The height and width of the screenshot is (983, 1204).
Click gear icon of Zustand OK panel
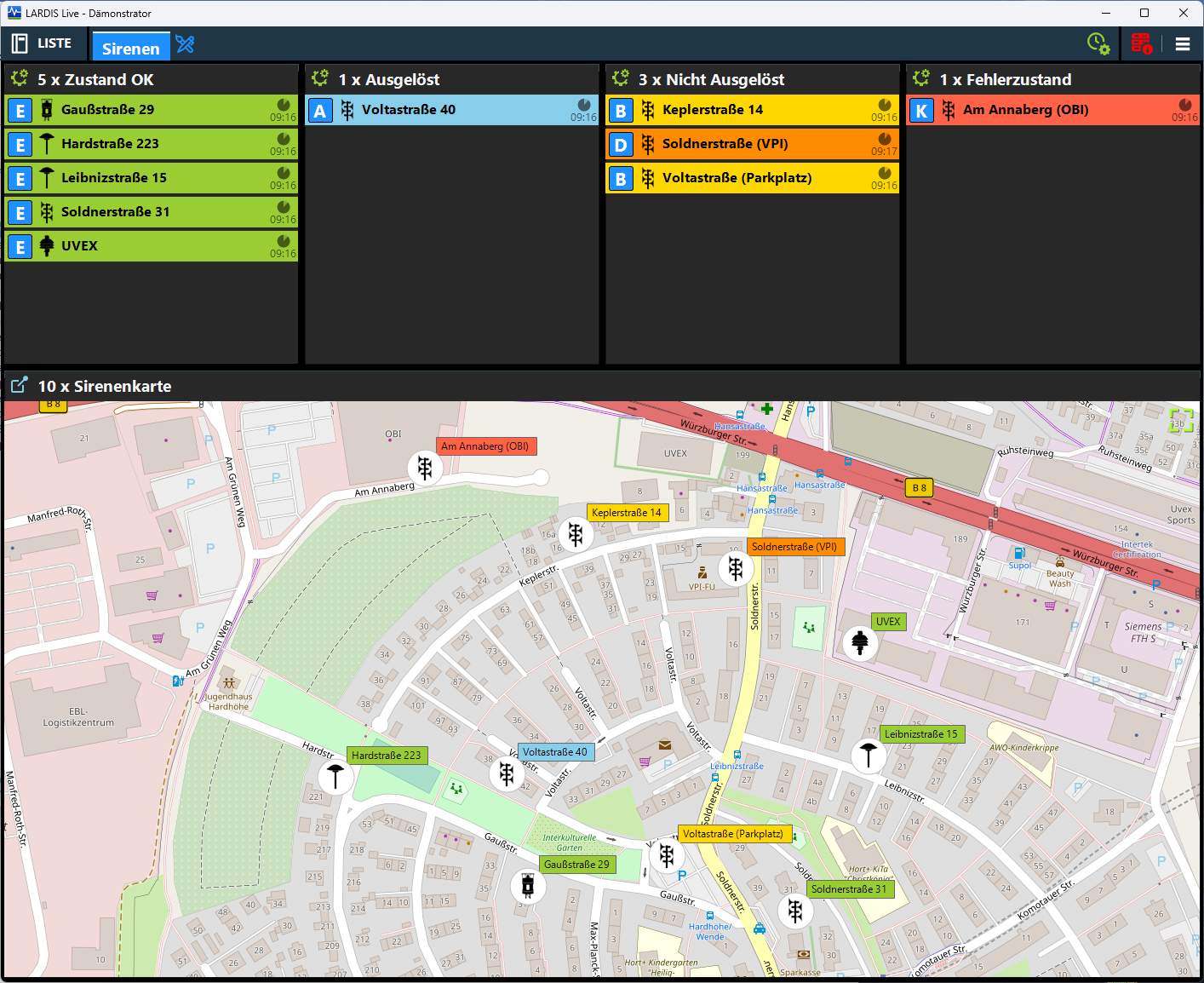coord(20,79)
